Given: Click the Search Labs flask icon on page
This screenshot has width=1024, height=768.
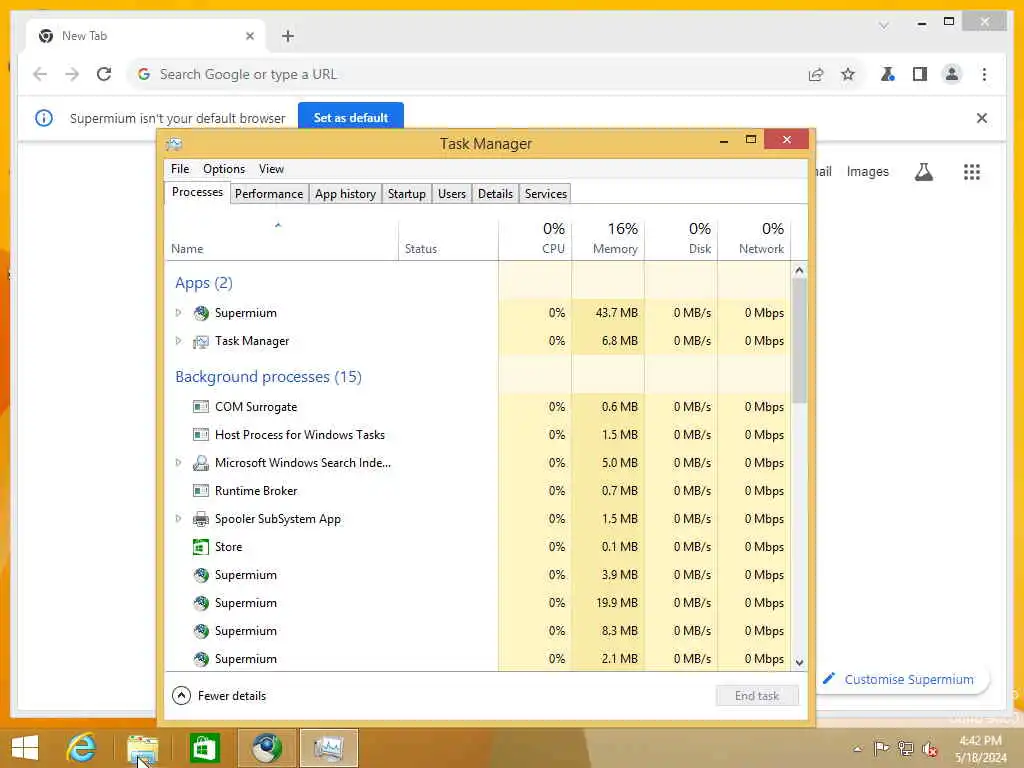Looking at the screenshot, I should coord(923,172).
